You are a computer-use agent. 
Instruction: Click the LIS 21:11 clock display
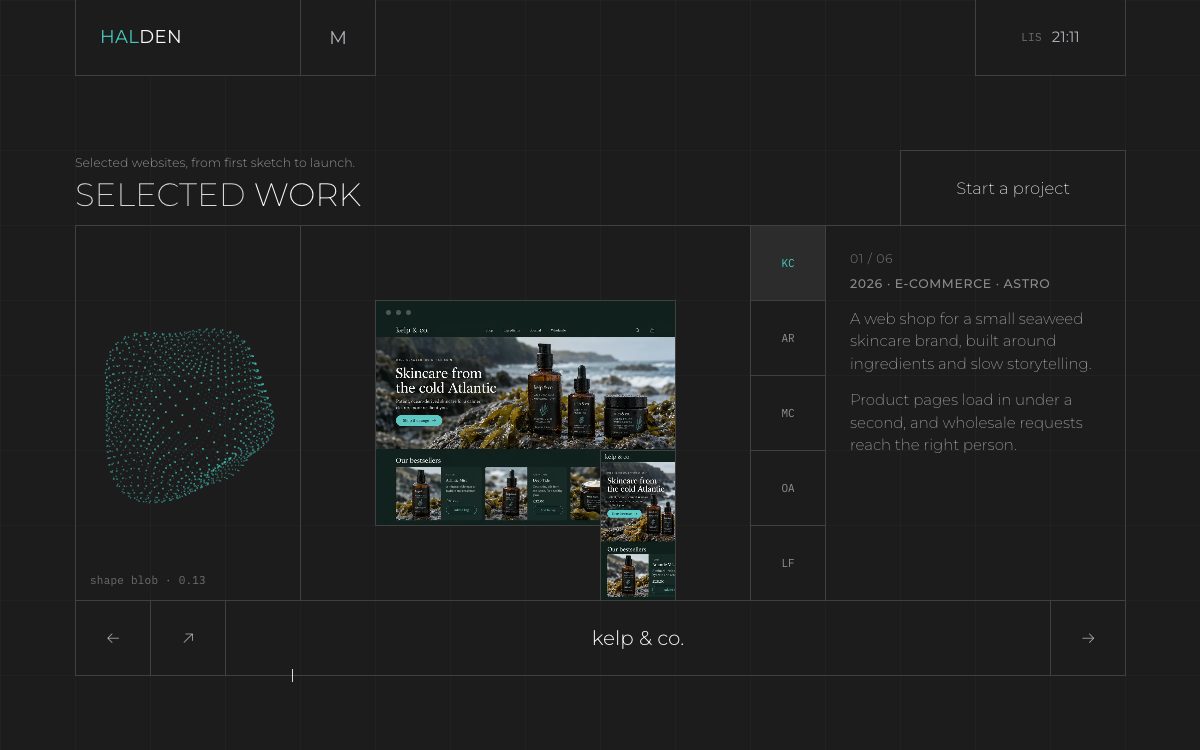(x=1050, y=37)
